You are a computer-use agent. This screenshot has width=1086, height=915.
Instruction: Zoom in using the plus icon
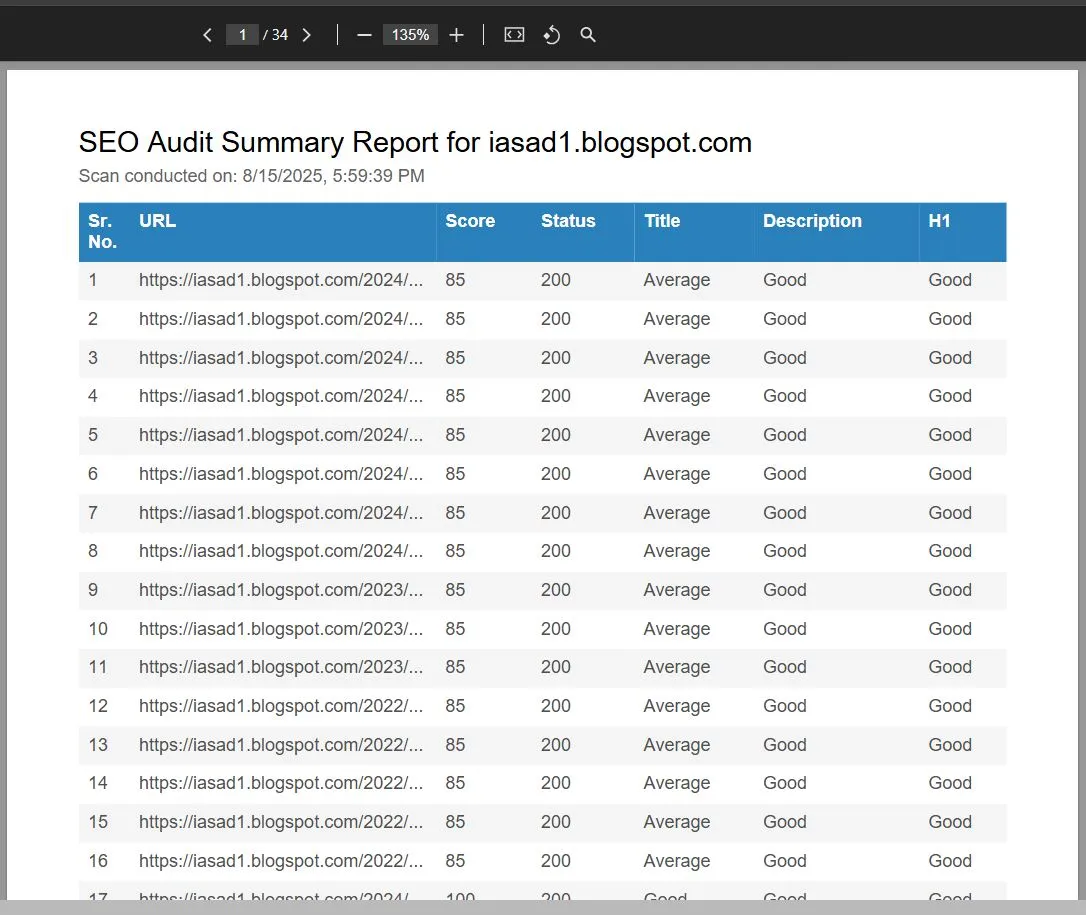point(456,34)
